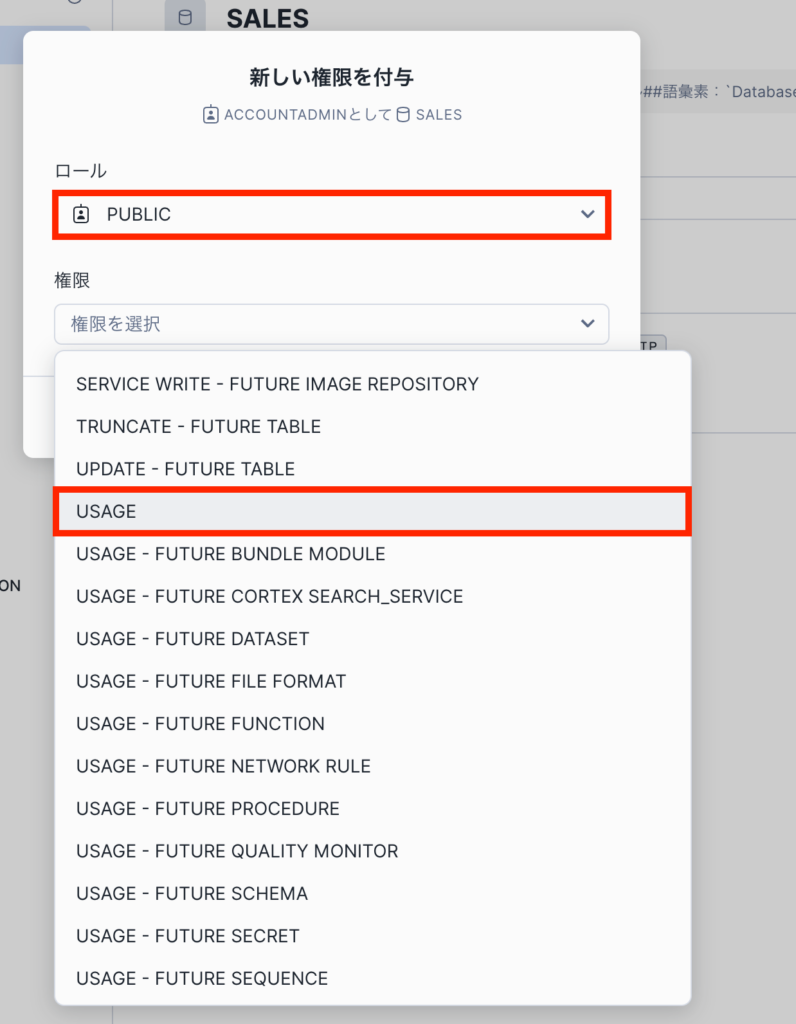Select USAGE - FUTURE DATASET option

pos(192,639)
